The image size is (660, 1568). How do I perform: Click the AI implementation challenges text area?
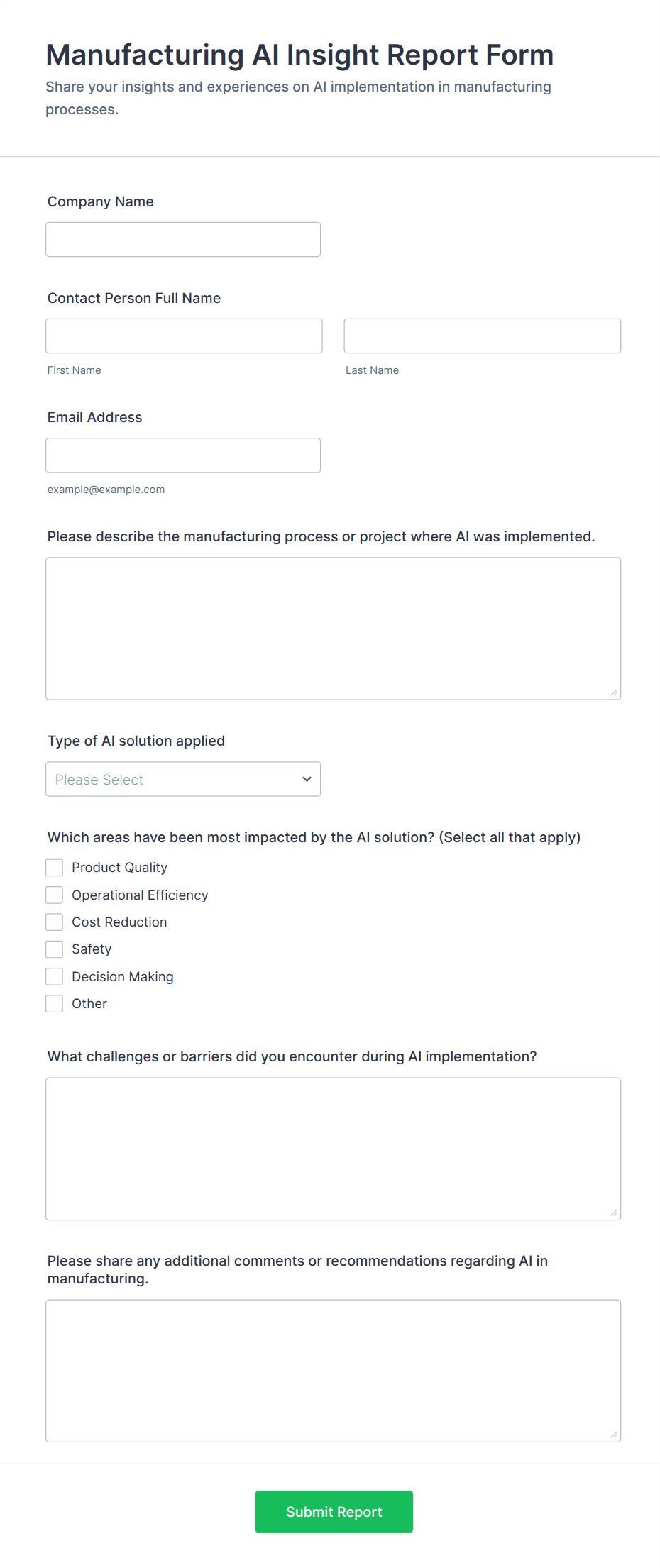point(333,1146)
